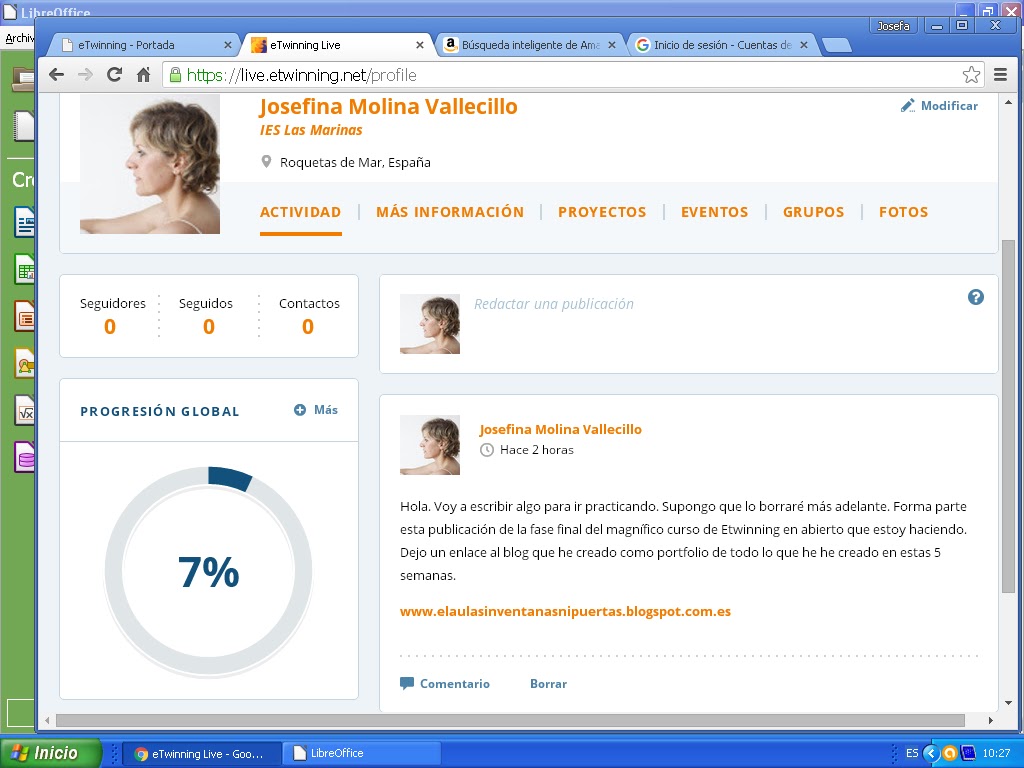Close the Inicio de sesión Google tab

(804, 45)
